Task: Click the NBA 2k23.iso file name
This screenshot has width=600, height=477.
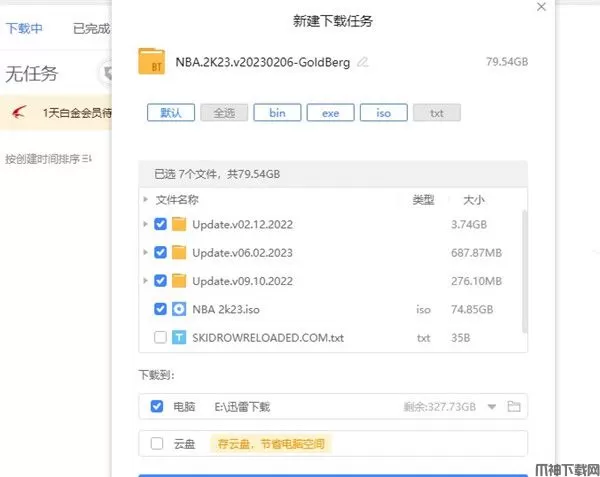Action: (x=226, y=309)
